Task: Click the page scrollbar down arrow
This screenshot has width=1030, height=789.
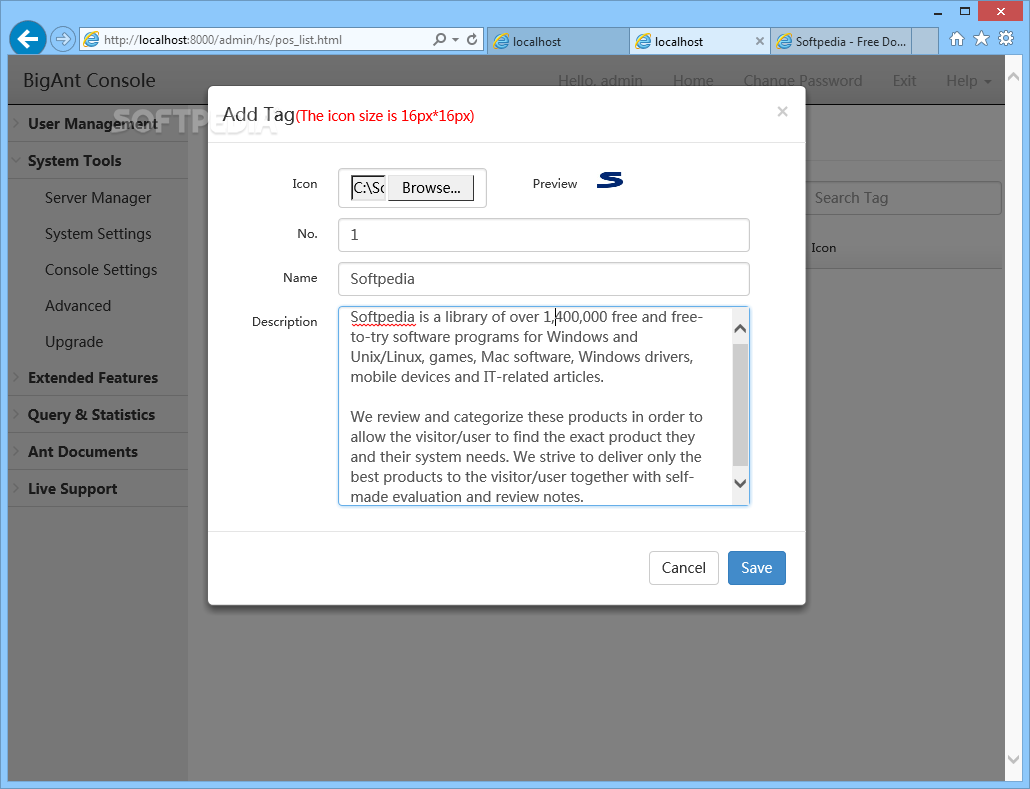Action: 1013,759
